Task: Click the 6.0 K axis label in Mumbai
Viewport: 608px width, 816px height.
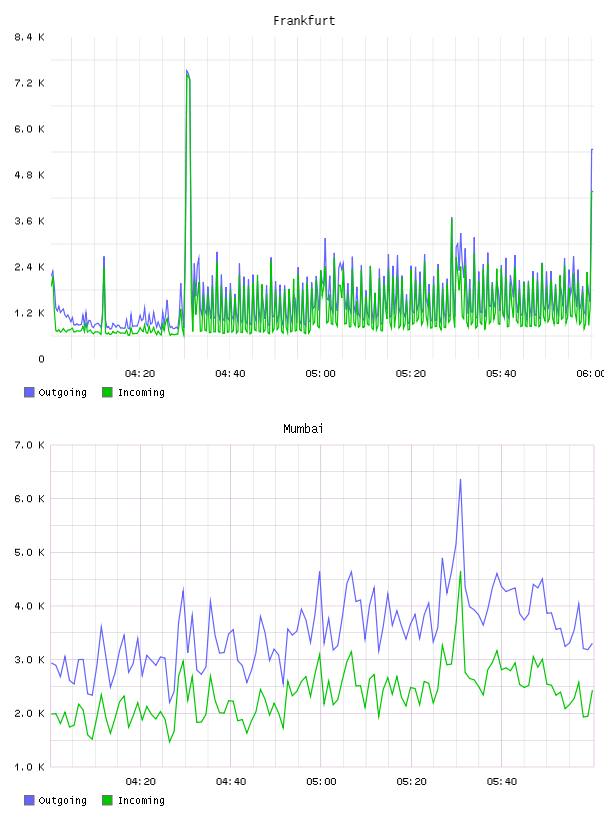Action: click(x=30, y=499)
